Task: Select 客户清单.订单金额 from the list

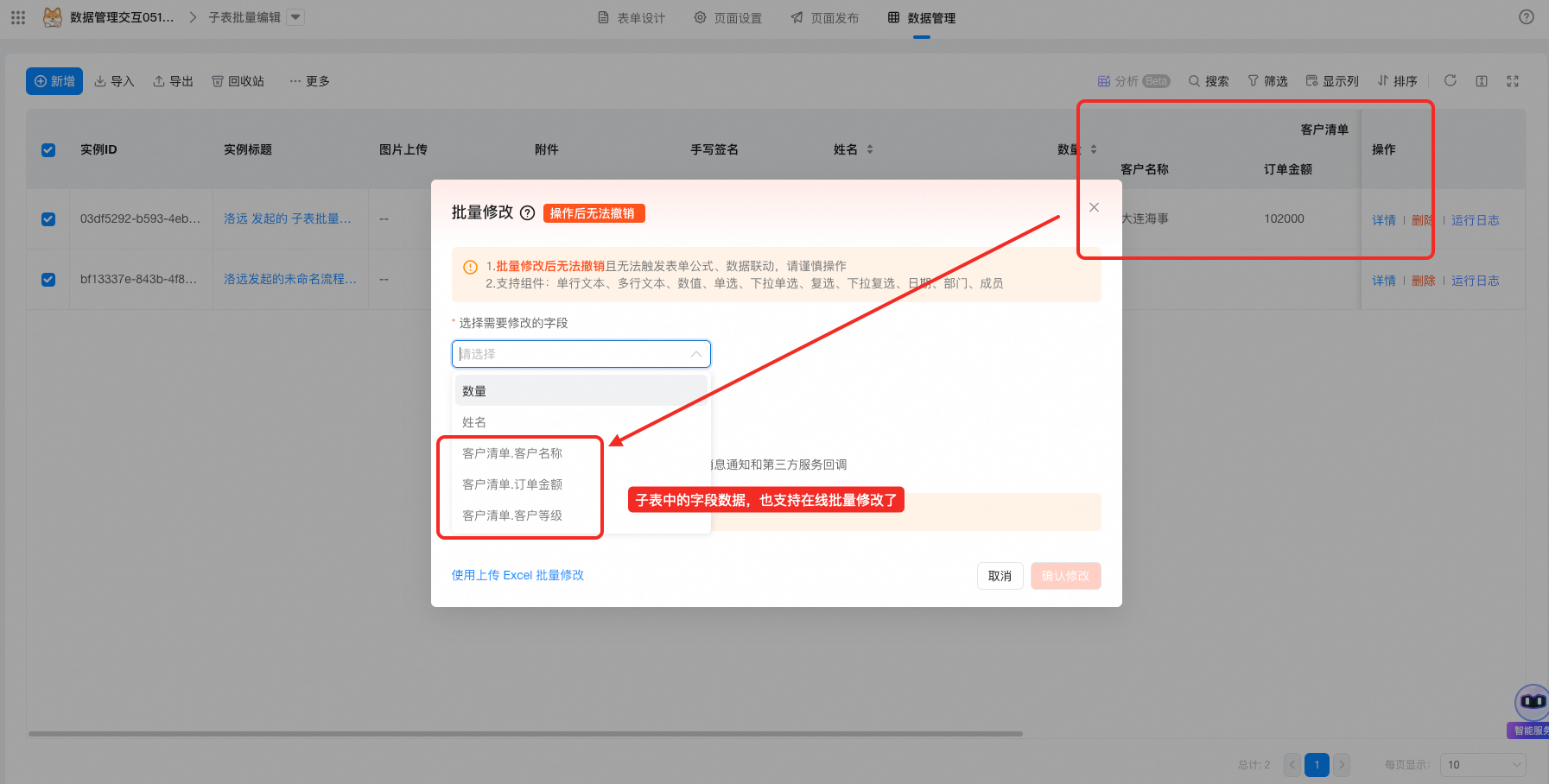Action: [x=512, y=484]
